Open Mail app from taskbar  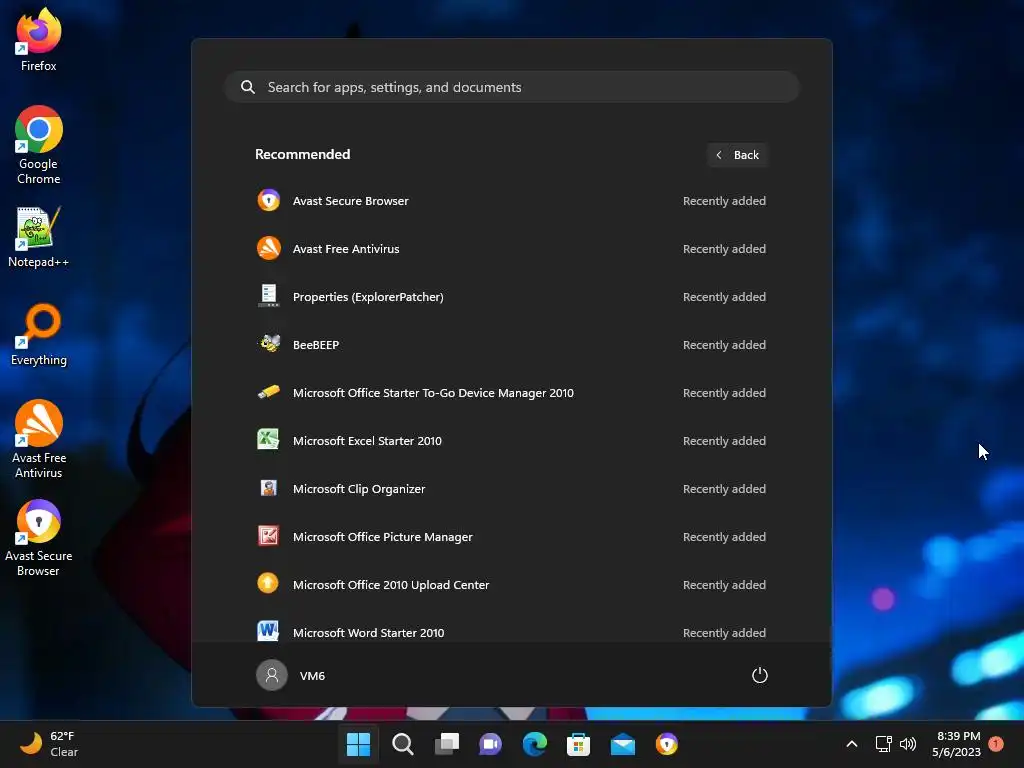click(623, 744)
